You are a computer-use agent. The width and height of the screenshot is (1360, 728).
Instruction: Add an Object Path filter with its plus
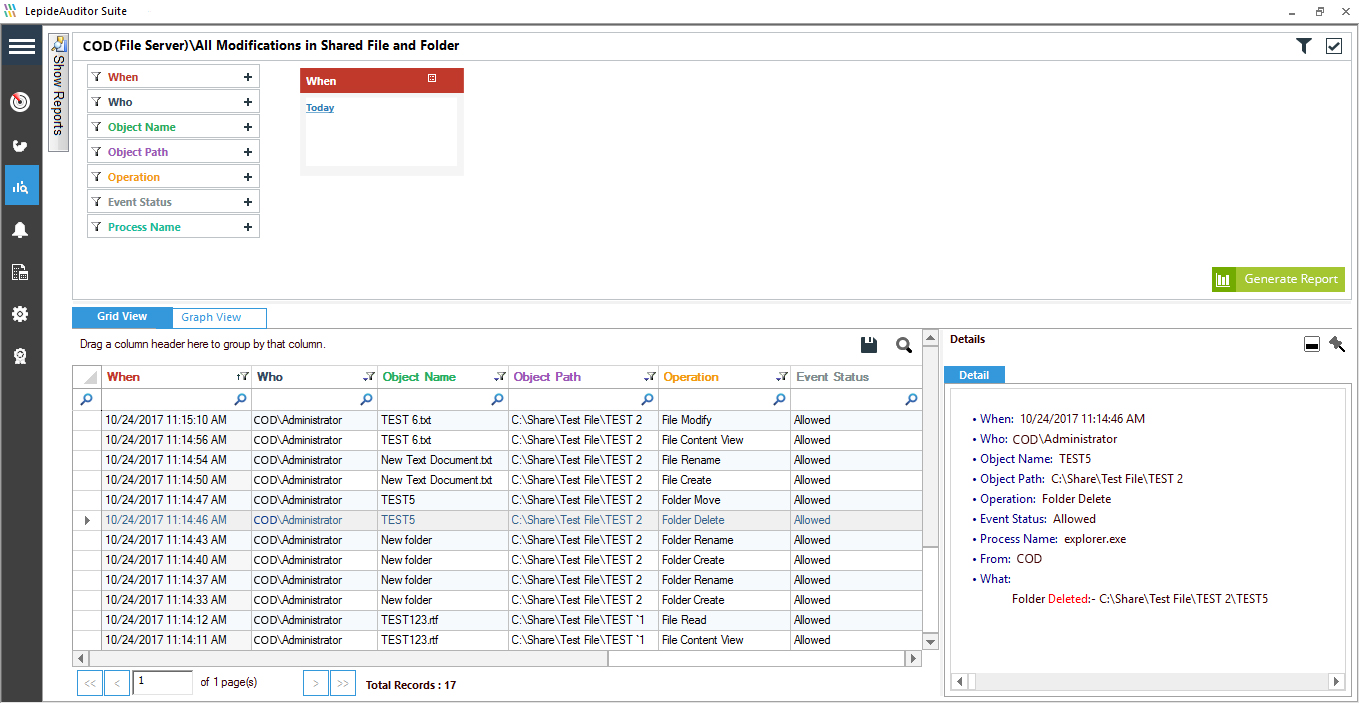[248, 152]
